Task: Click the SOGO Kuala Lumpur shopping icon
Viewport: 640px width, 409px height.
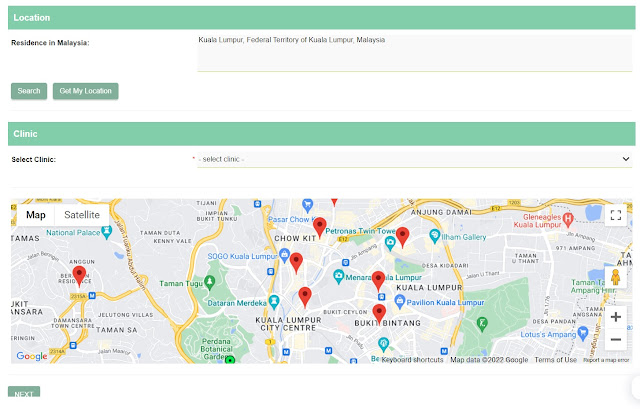Action: click(284, 255)
